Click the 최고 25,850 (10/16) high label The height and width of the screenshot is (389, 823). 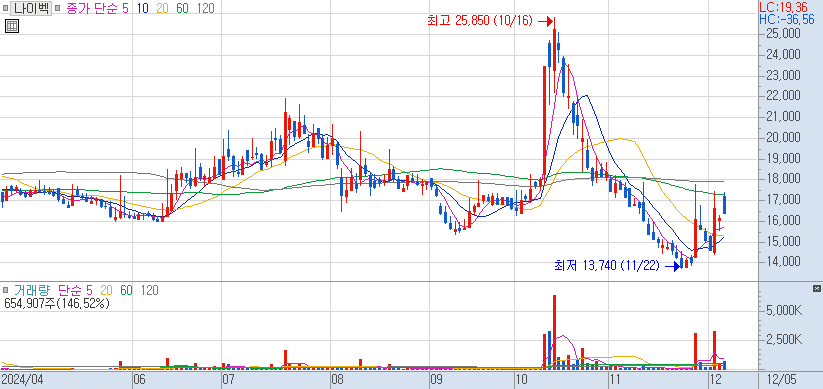pyautogui.click(x=480, y=21)
